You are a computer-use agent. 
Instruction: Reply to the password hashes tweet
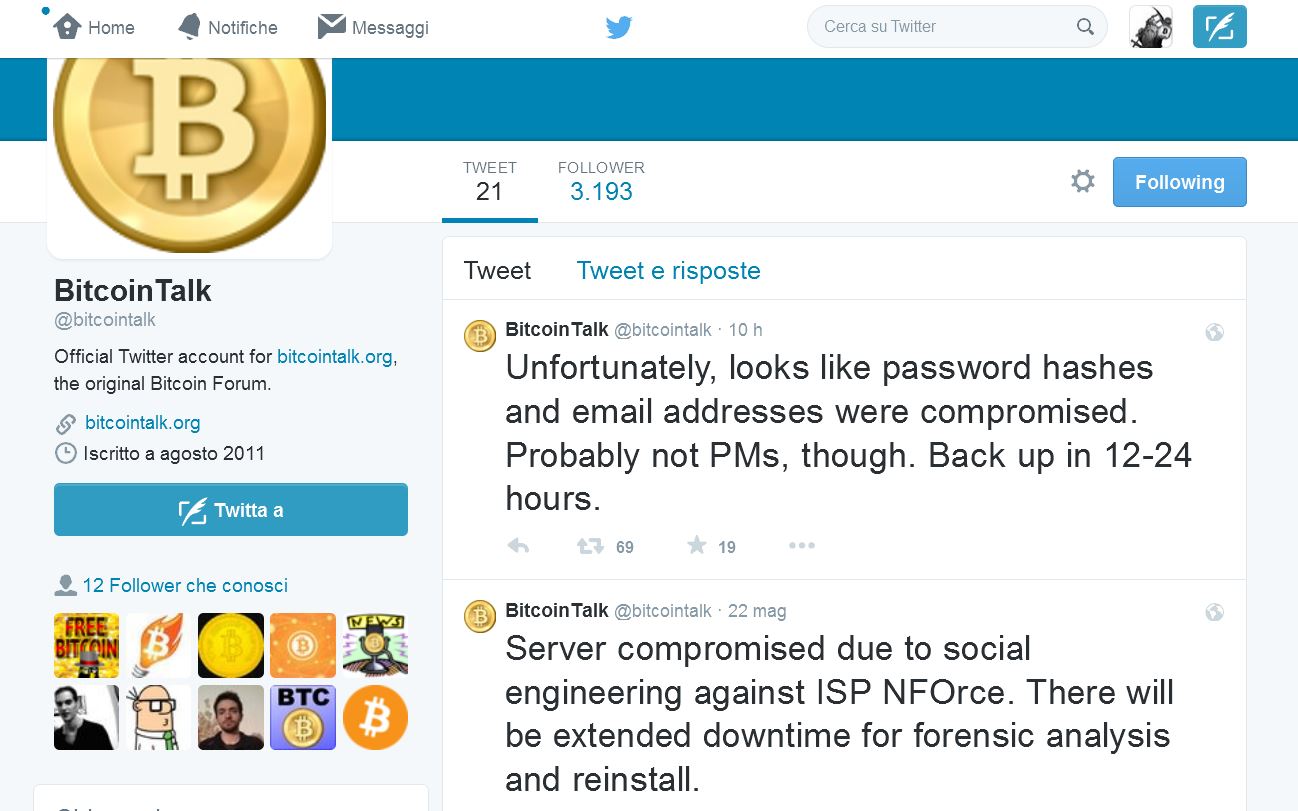(518, 546)
